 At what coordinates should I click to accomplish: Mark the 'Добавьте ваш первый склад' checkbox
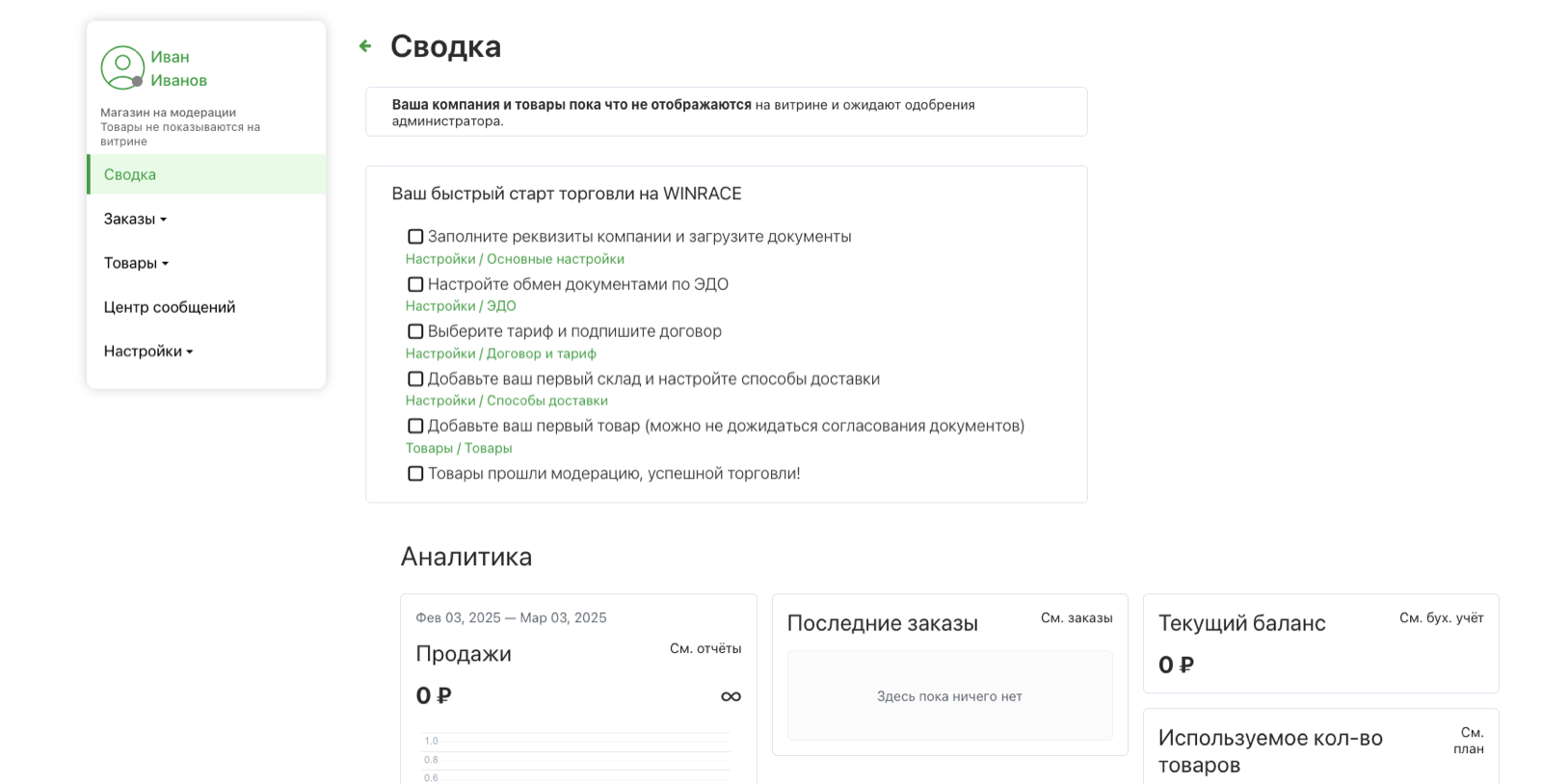(x=415, y=379)
